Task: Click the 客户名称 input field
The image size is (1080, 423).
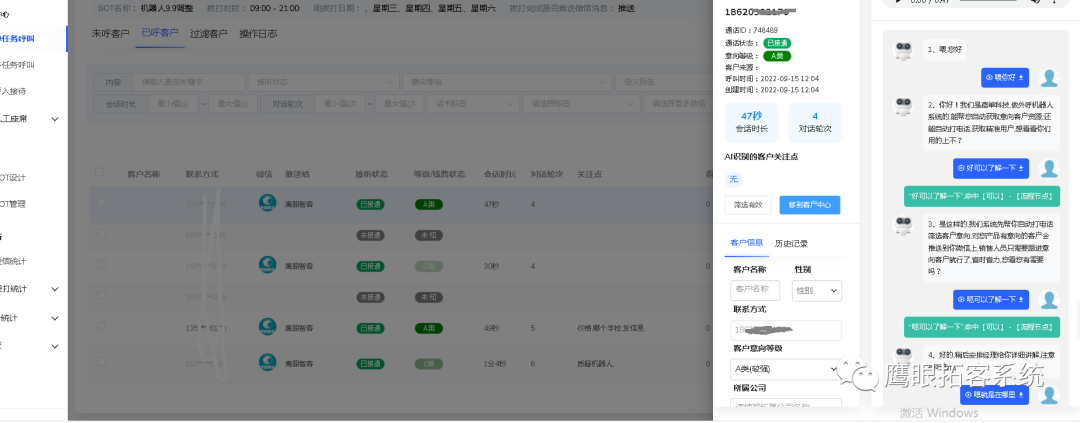Action: click(755, 289)
